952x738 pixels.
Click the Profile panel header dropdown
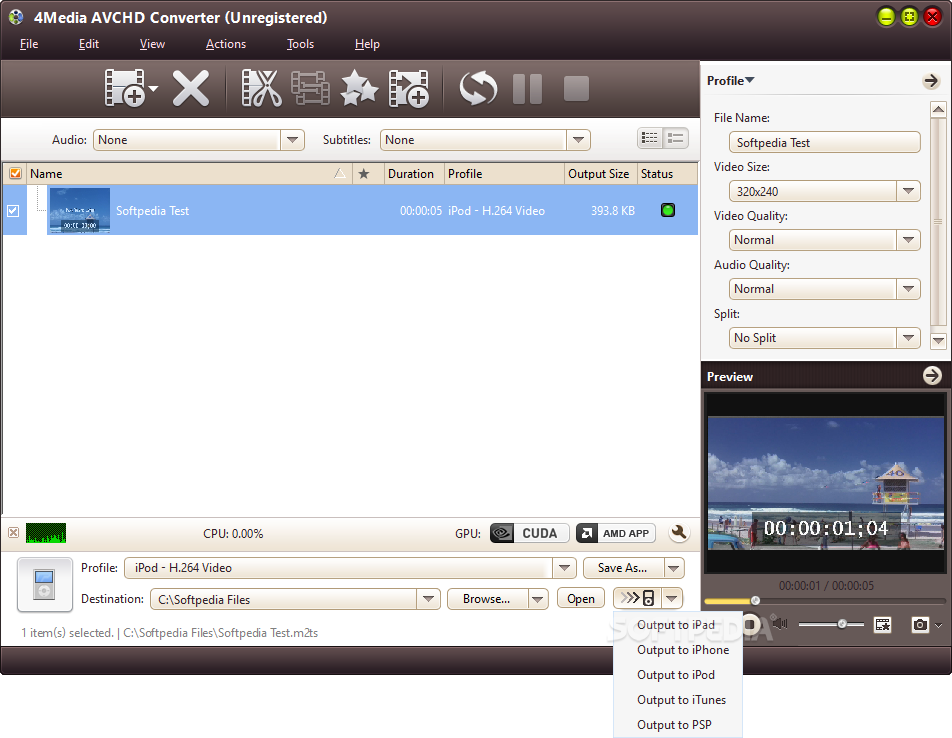[730, 81]
